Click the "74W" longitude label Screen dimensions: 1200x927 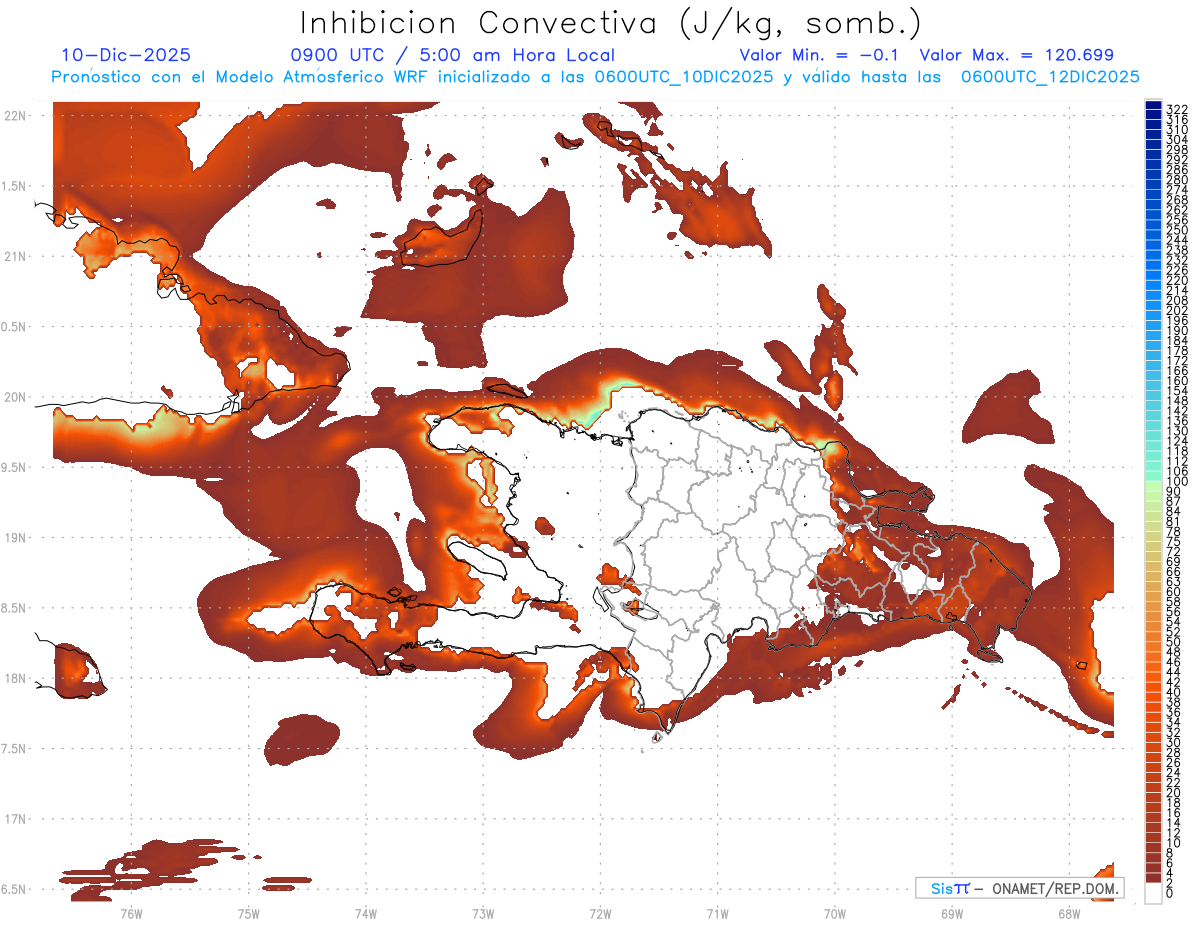pos(365,914)
